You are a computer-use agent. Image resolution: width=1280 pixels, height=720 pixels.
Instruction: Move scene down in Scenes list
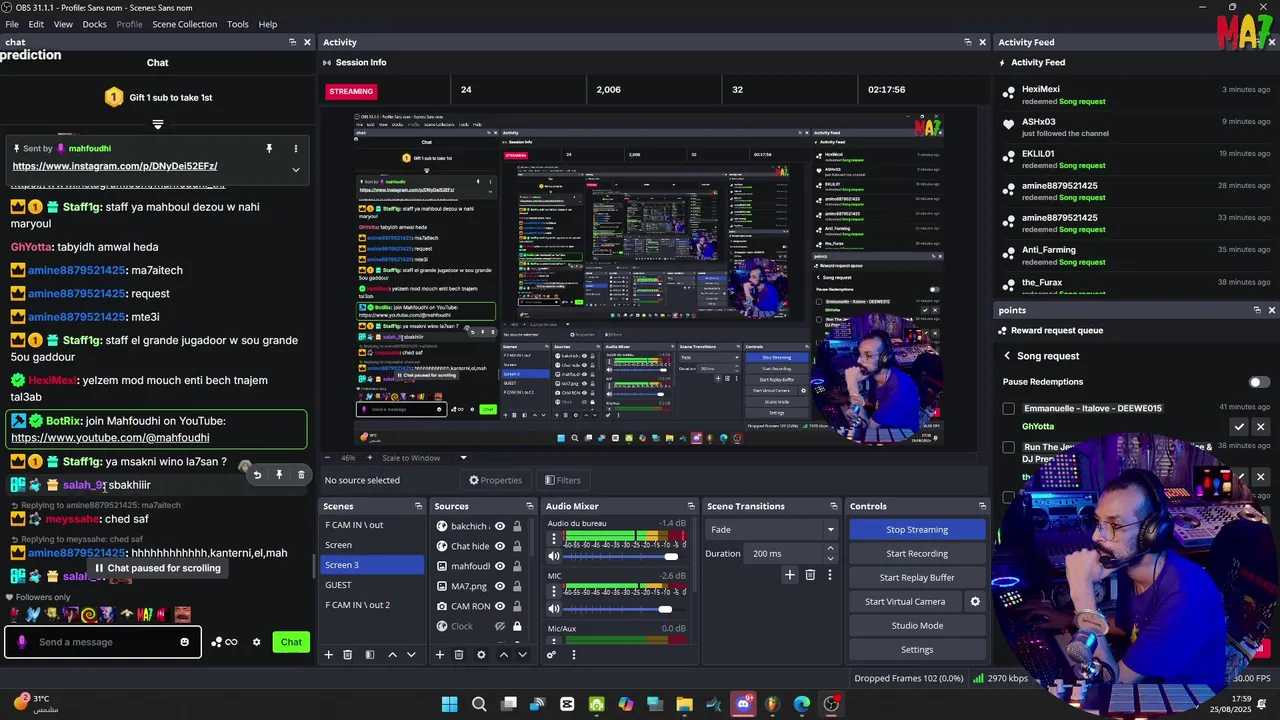click(411, 655)
